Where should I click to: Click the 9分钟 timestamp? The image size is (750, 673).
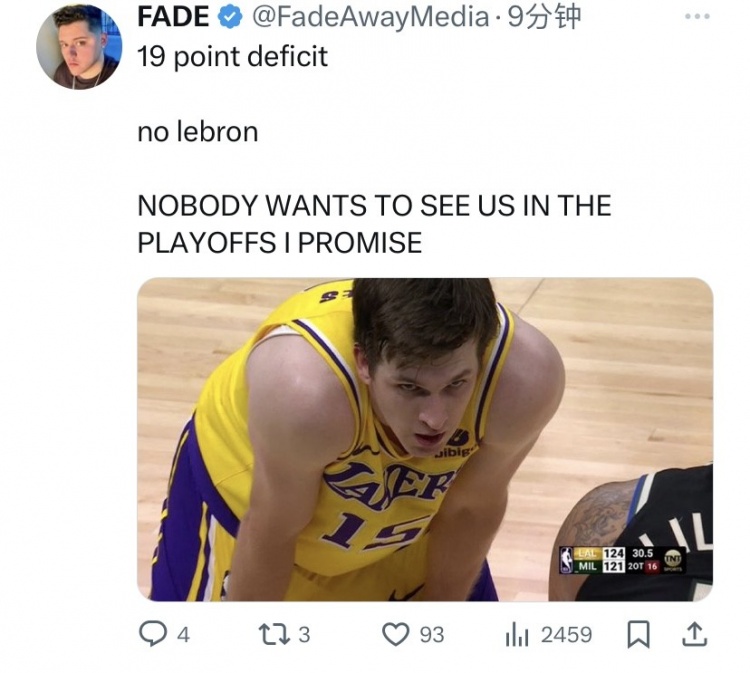pos(544,17)
